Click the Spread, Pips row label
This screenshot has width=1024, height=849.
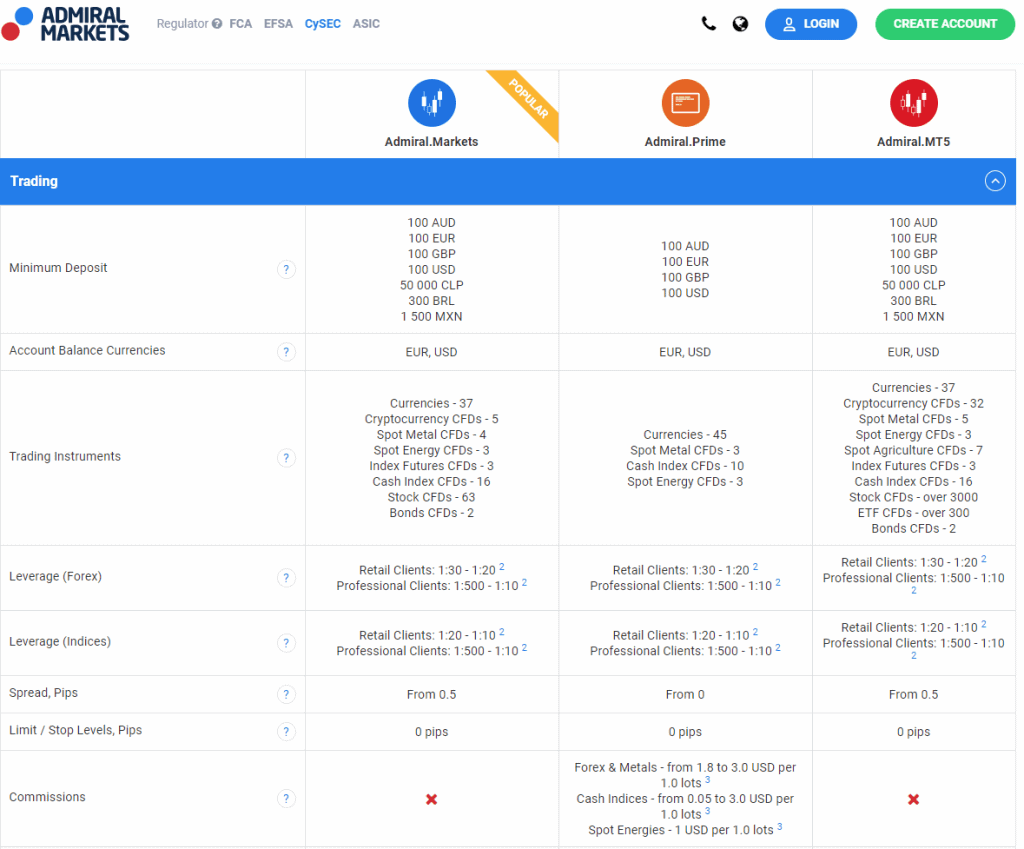tap(43, 693)
